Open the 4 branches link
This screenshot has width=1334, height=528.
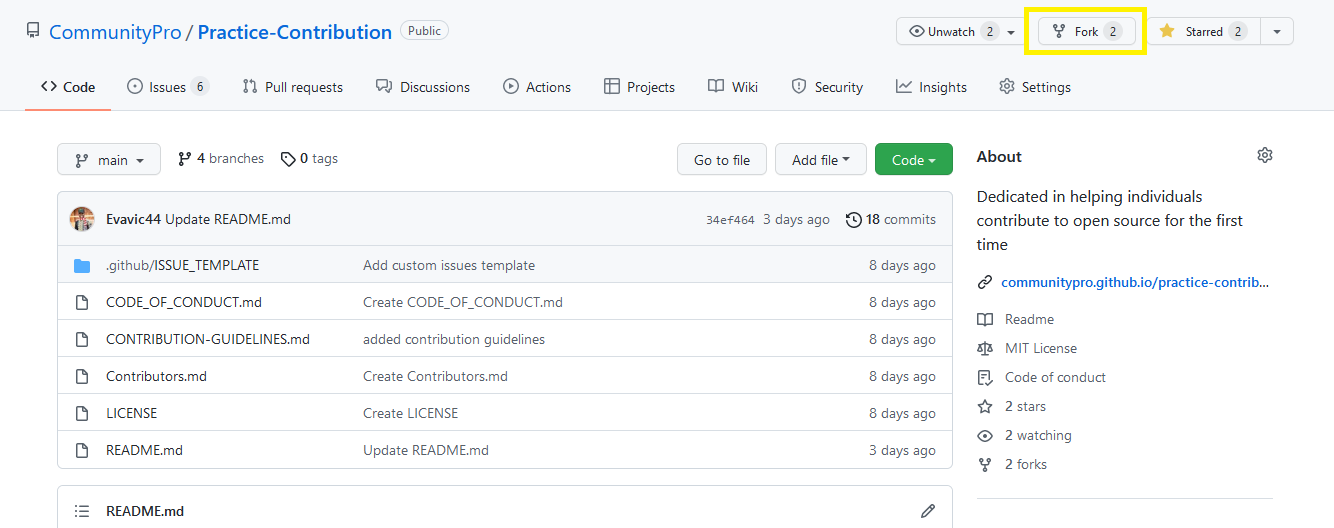pyautogui.click(x=221, y=159)
